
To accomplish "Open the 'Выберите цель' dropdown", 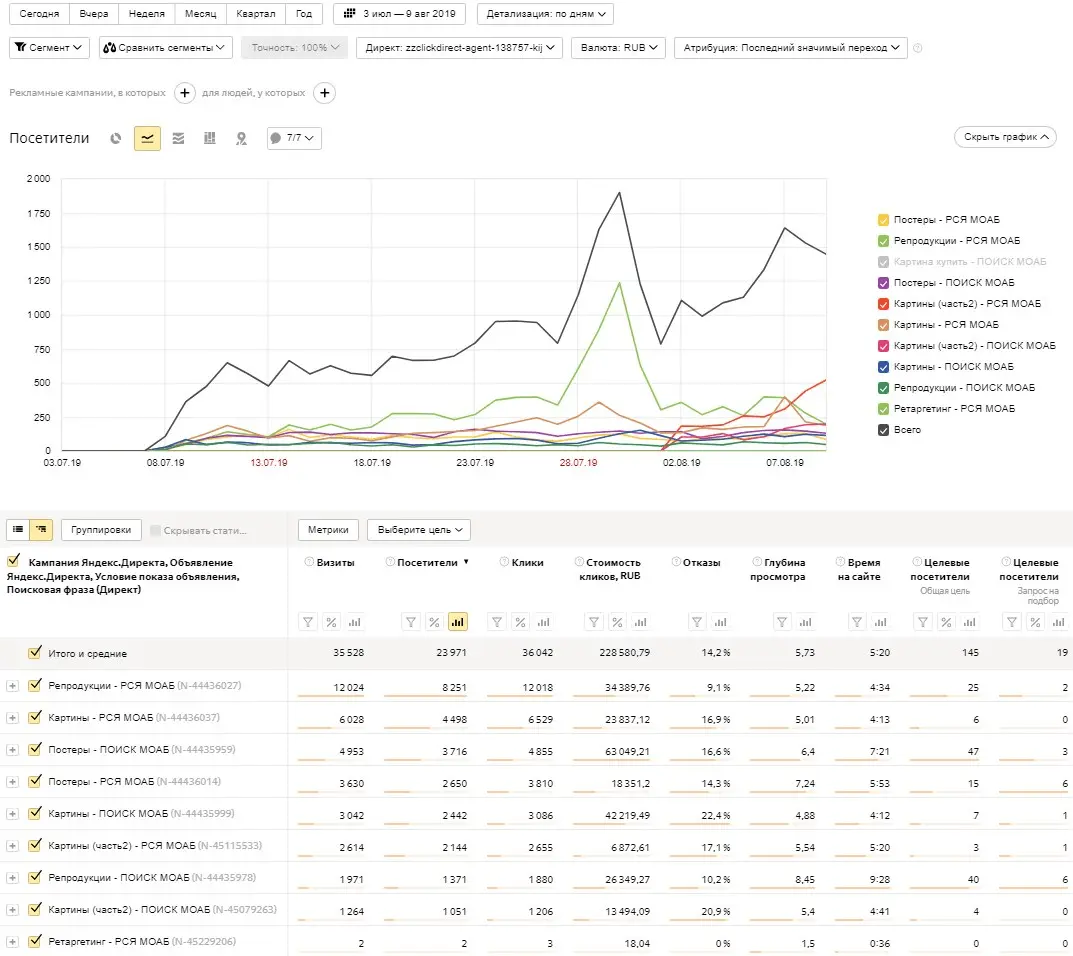I will click(x=418, y=530).
